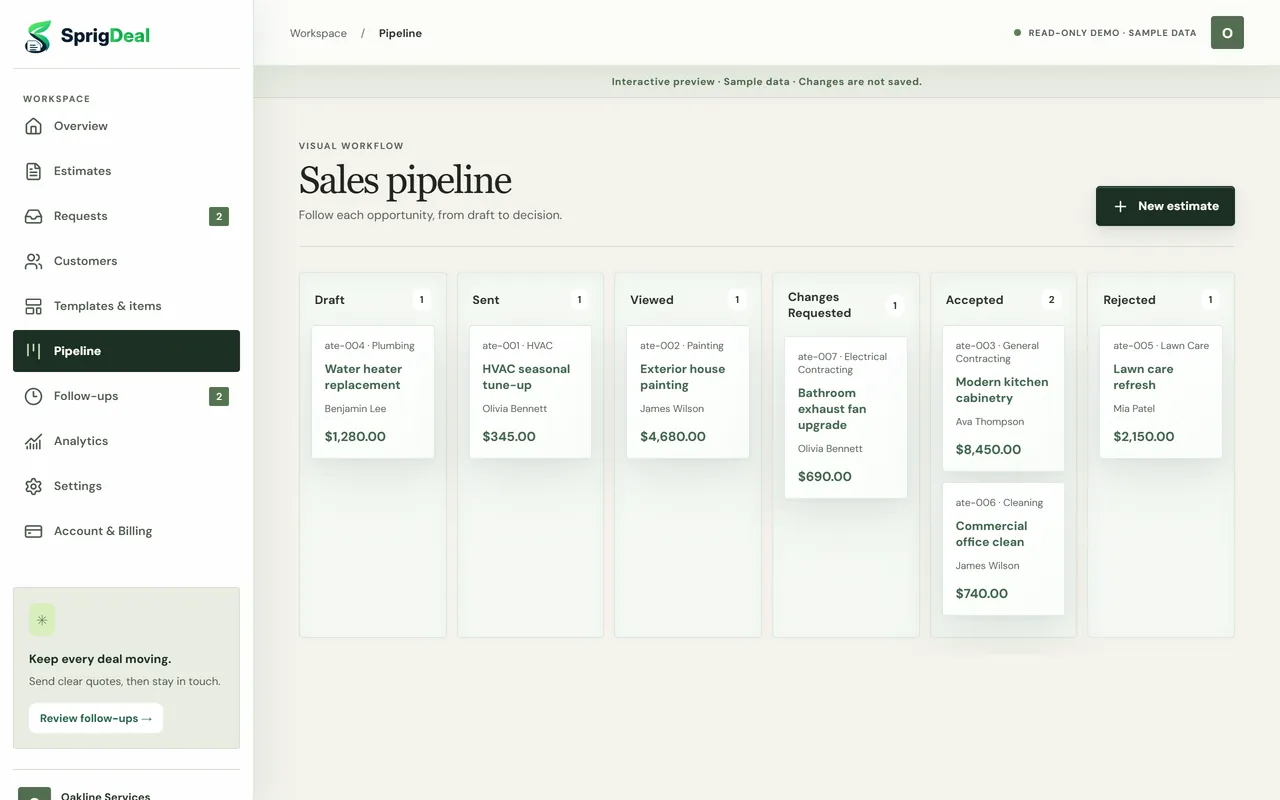Image resolution: width=1280 pixels, height=800 pixels.
Task: Open the Settings menu label
Action: pyautogui.click(x=78, y=486)
